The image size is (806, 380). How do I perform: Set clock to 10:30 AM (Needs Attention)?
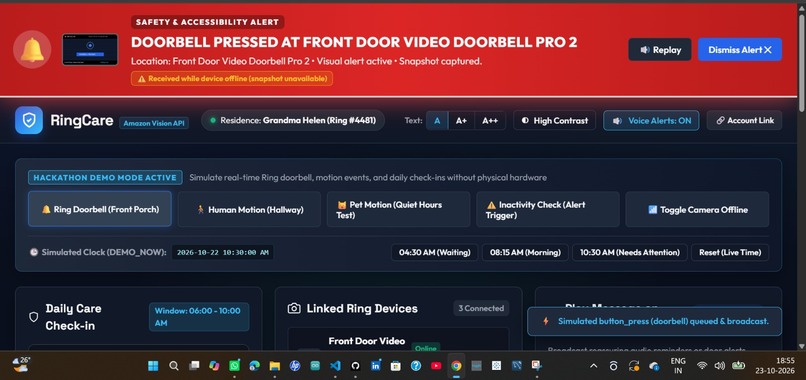tap(630, 252)
